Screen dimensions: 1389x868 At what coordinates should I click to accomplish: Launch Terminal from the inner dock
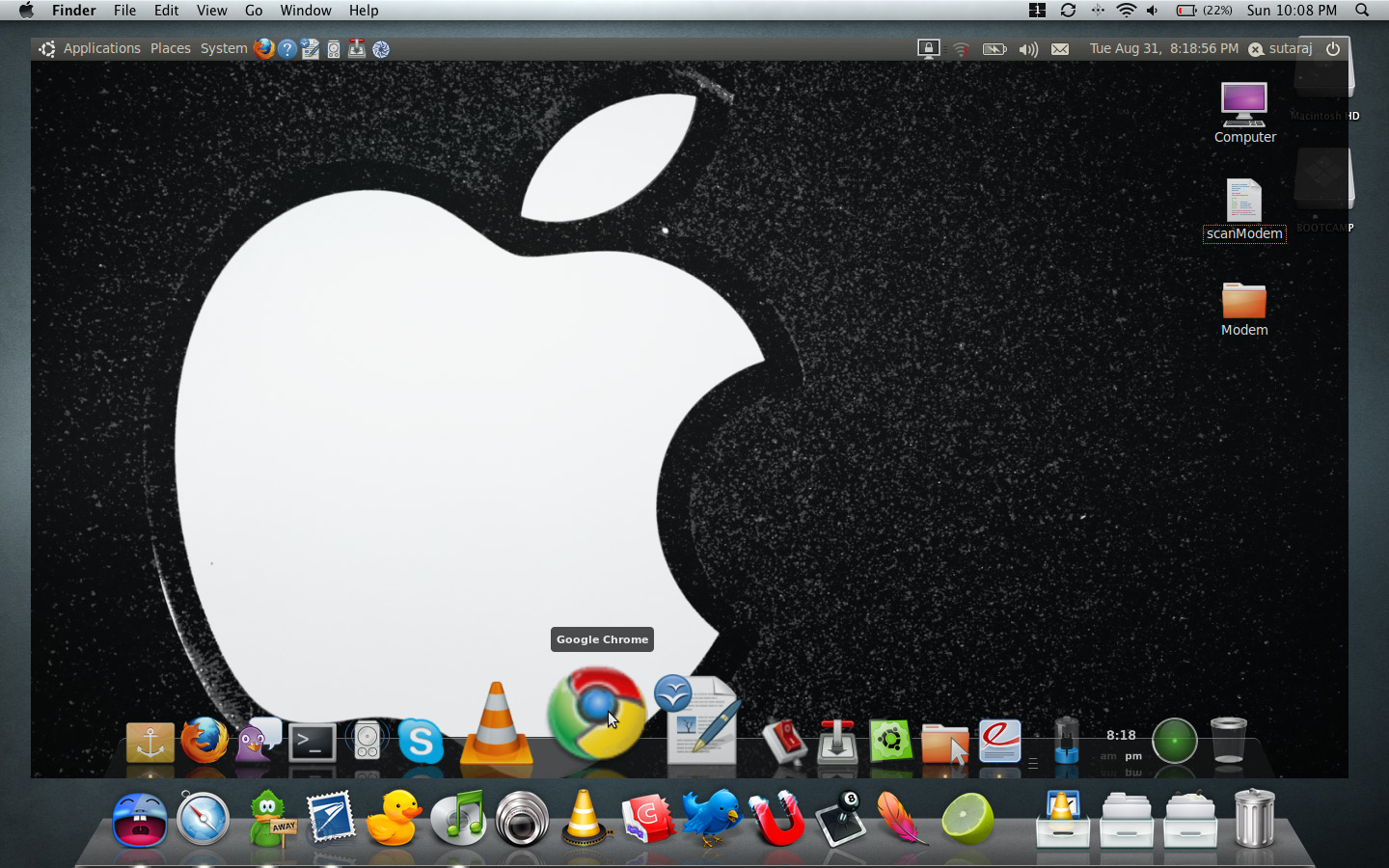coord(313,743)
